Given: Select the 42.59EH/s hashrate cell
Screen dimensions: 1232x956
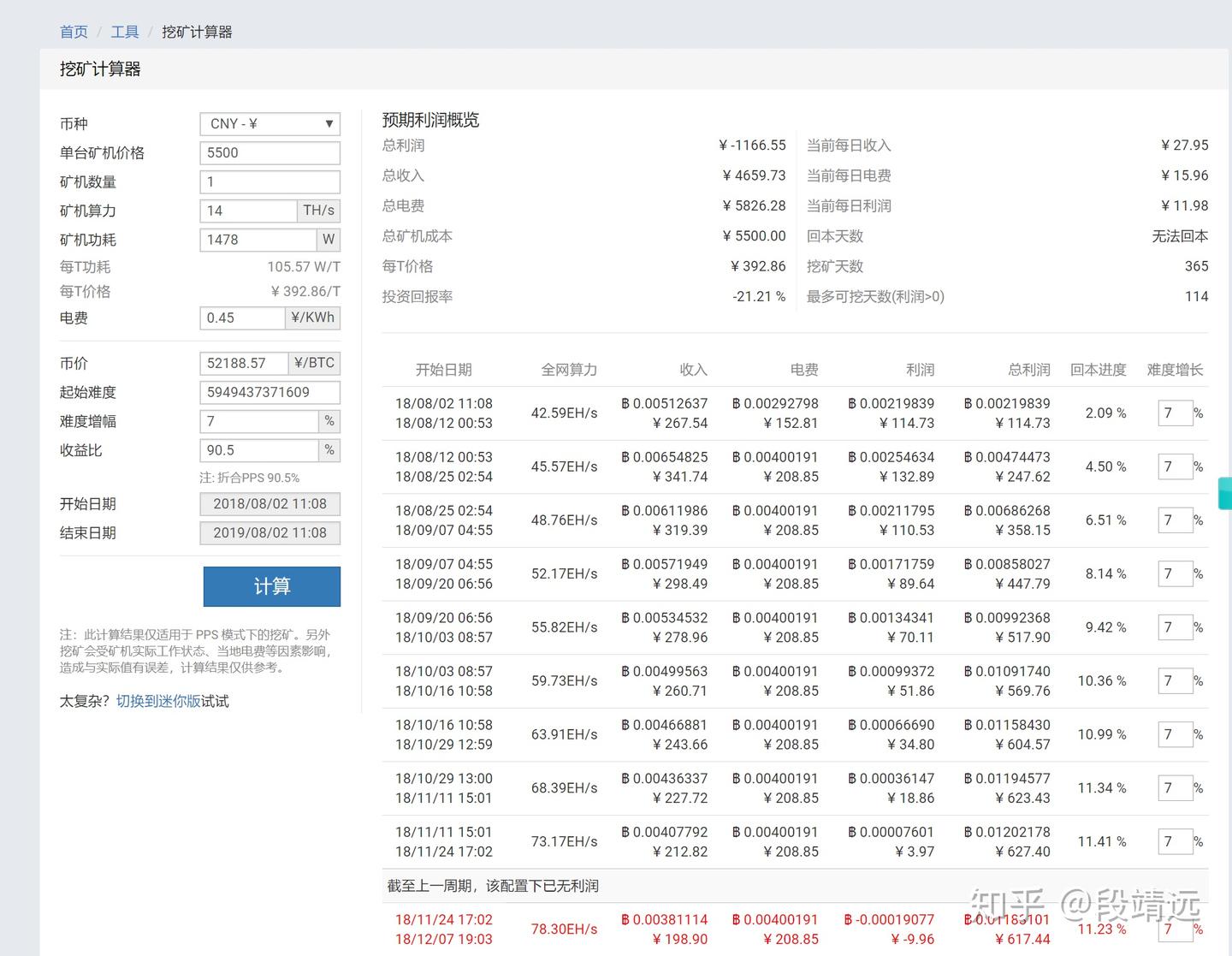Looking at the screenshot, I should 565,413.
